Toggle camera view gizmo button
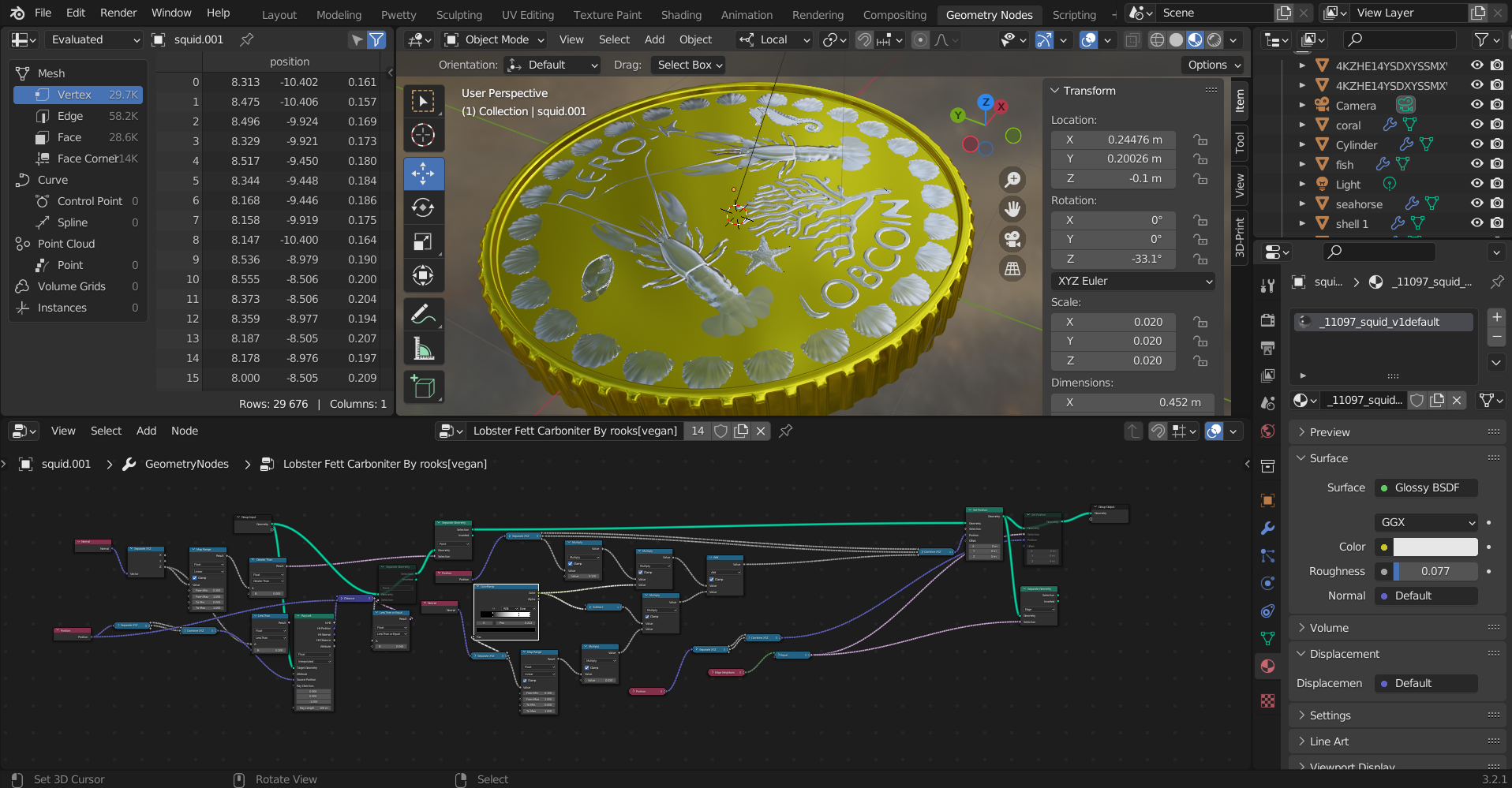 1012,239
